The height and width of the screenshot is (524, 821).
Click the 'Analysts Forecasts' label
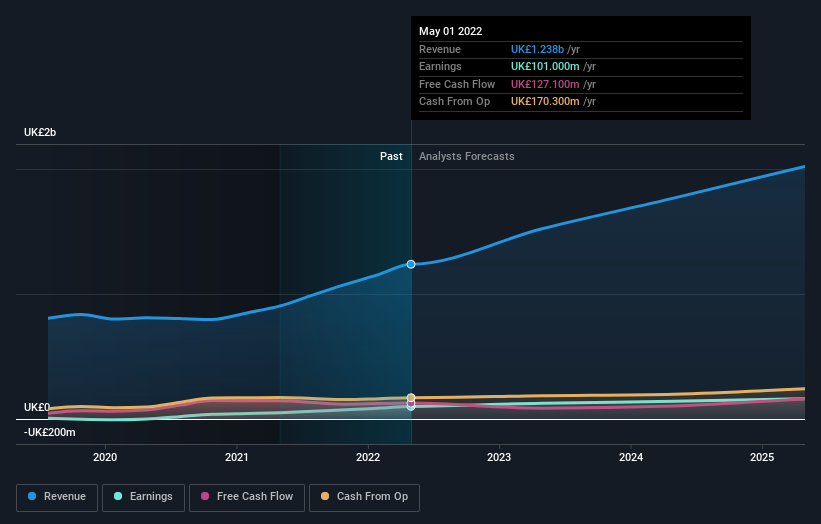[467, 156]
